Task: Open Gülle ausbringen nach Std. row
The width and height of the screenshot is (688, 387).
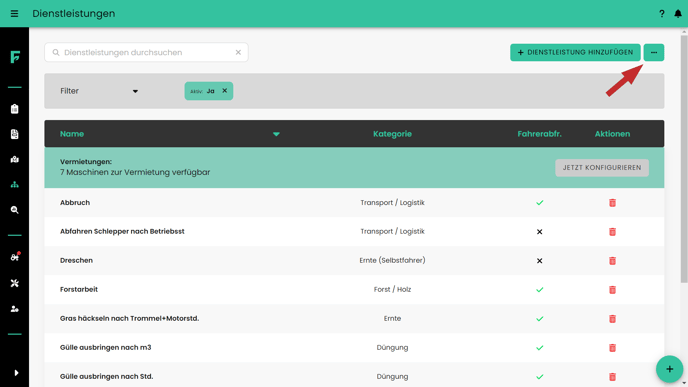Action: (354, 376)
